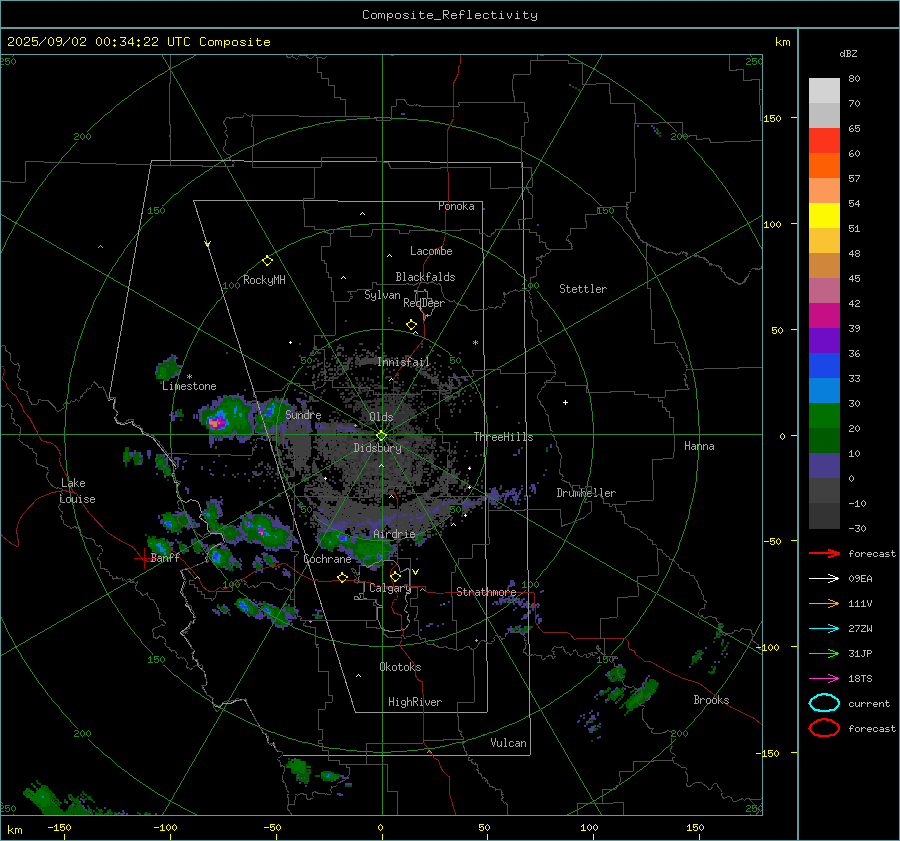Click the Hanna label

coord(699,446)
